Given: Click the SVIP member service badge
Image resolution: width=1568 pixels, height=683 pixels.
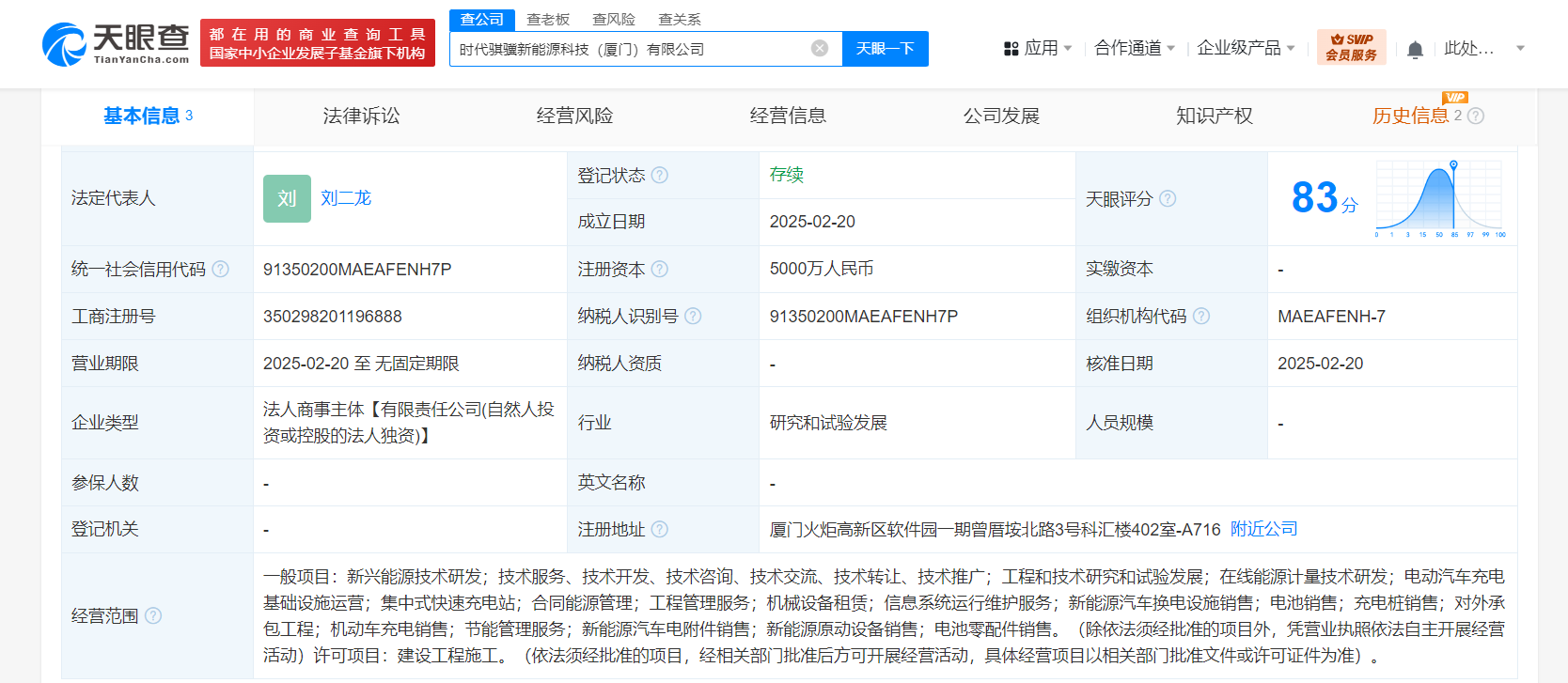Looking at the screenshot, I should 1351,47.
